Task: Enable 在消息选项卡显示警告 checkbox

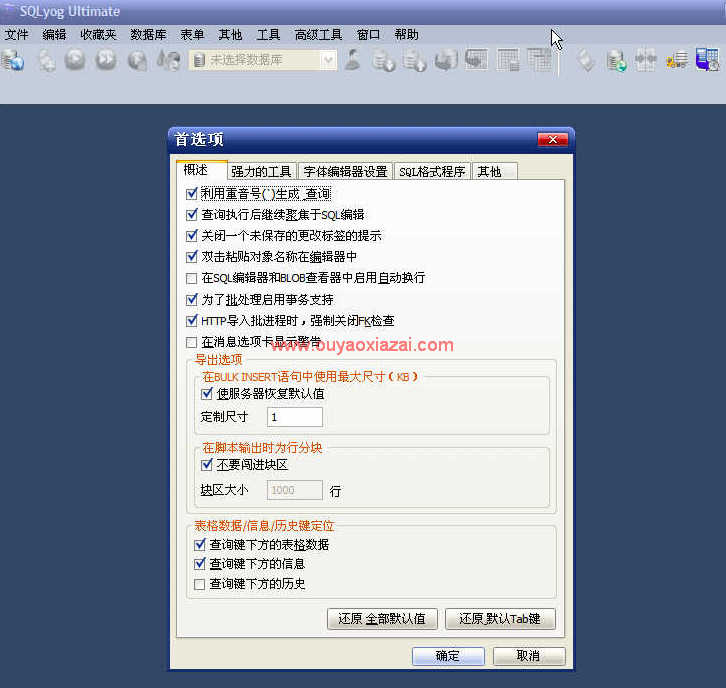Action: tap(191, 342)
